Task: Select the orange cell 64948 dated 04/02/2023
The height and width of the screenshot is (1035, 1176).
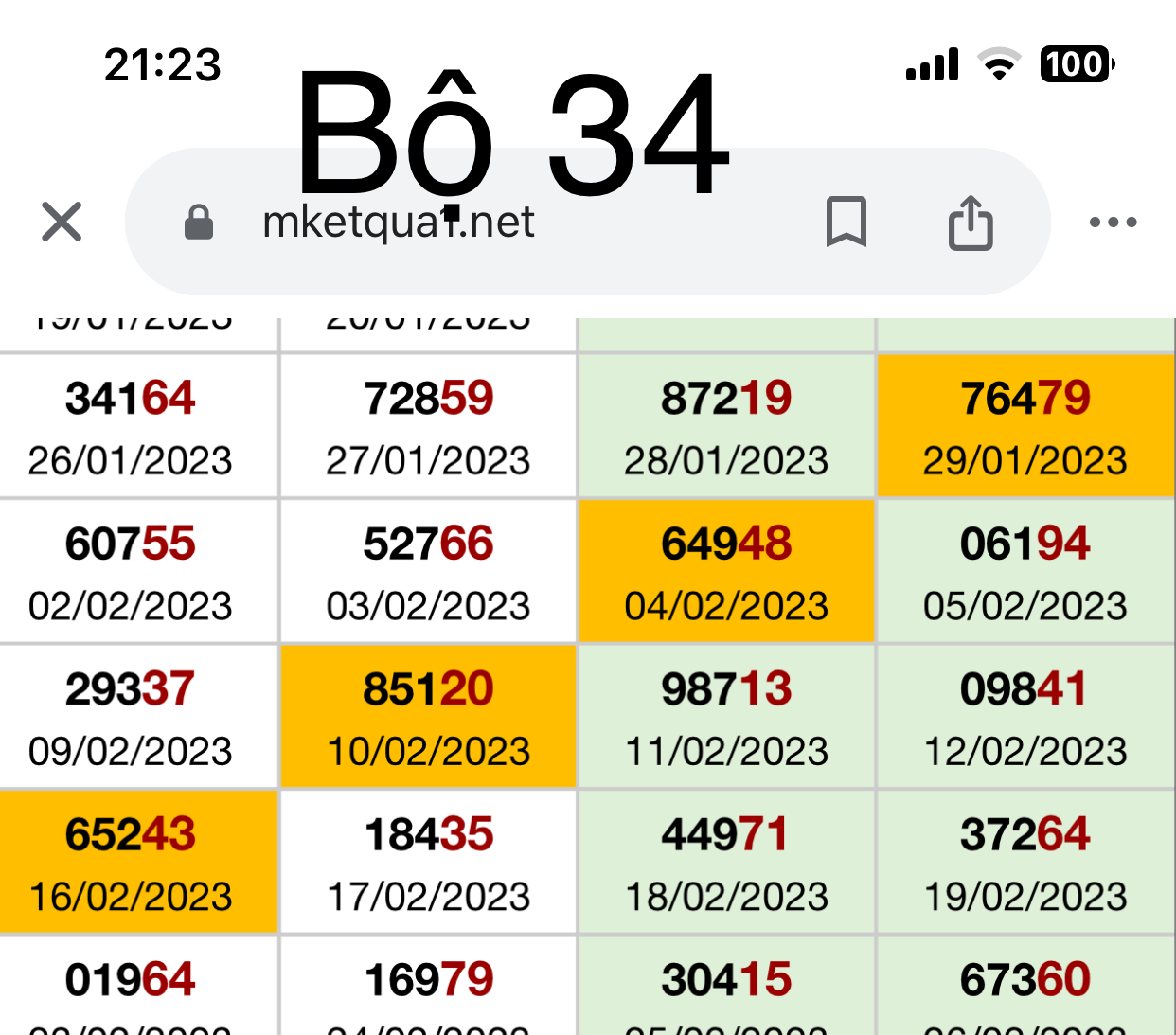Action: (x=726, y=572)
